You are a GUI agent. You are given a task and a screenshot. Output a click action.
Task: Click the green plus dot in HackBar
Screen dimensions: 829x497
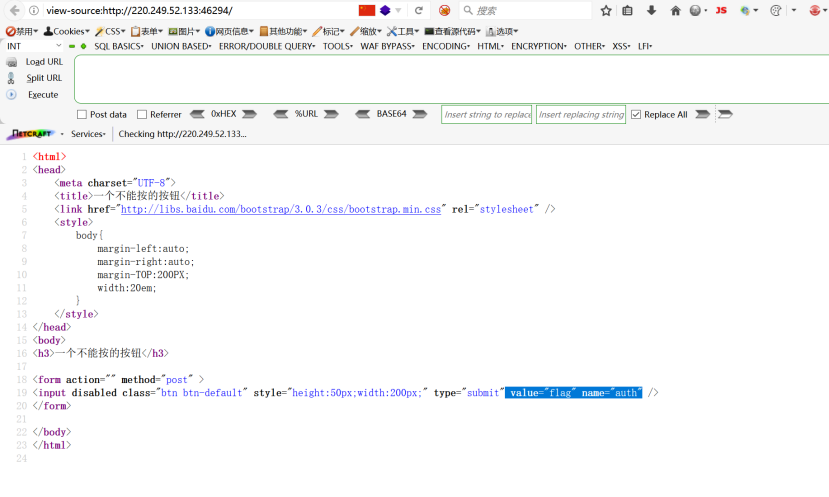point(84,46)
